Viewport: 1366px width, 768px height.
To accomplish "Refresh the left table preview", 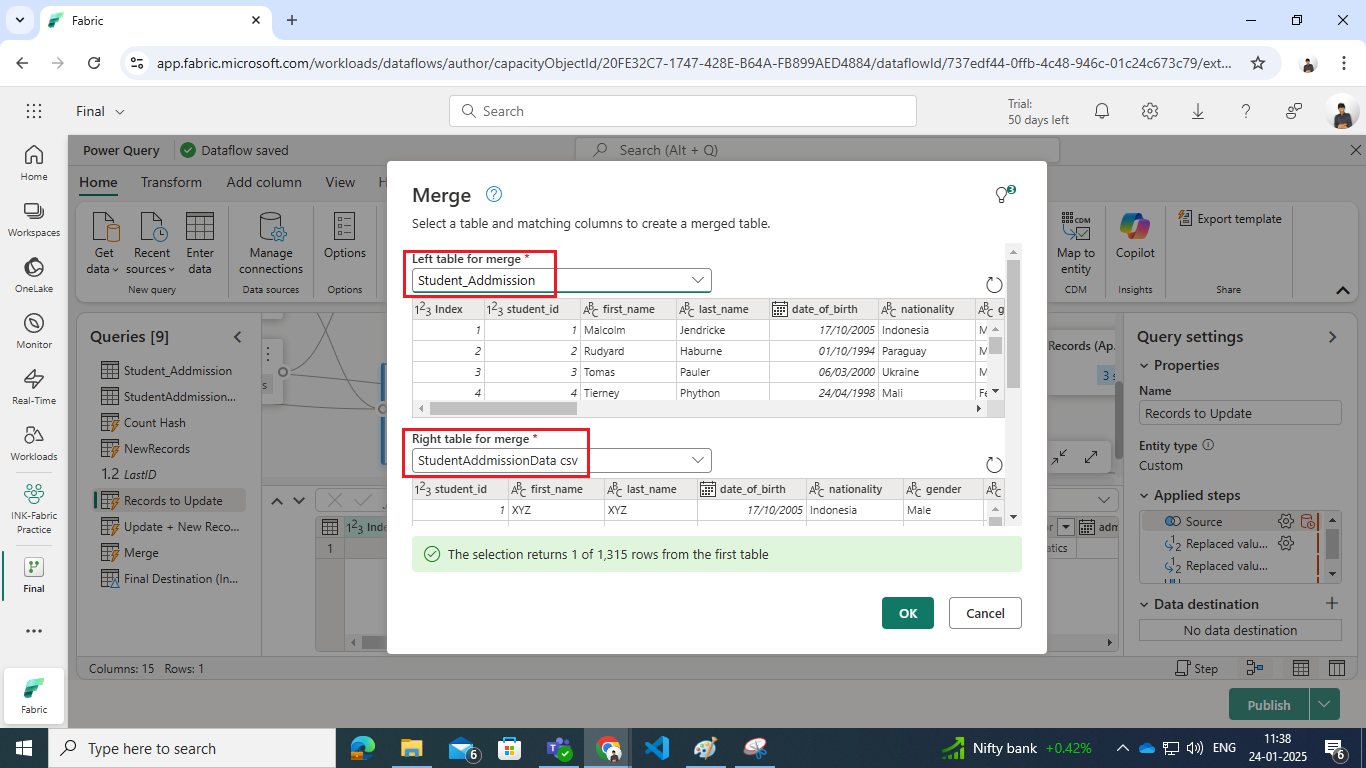I will (994, 285).
